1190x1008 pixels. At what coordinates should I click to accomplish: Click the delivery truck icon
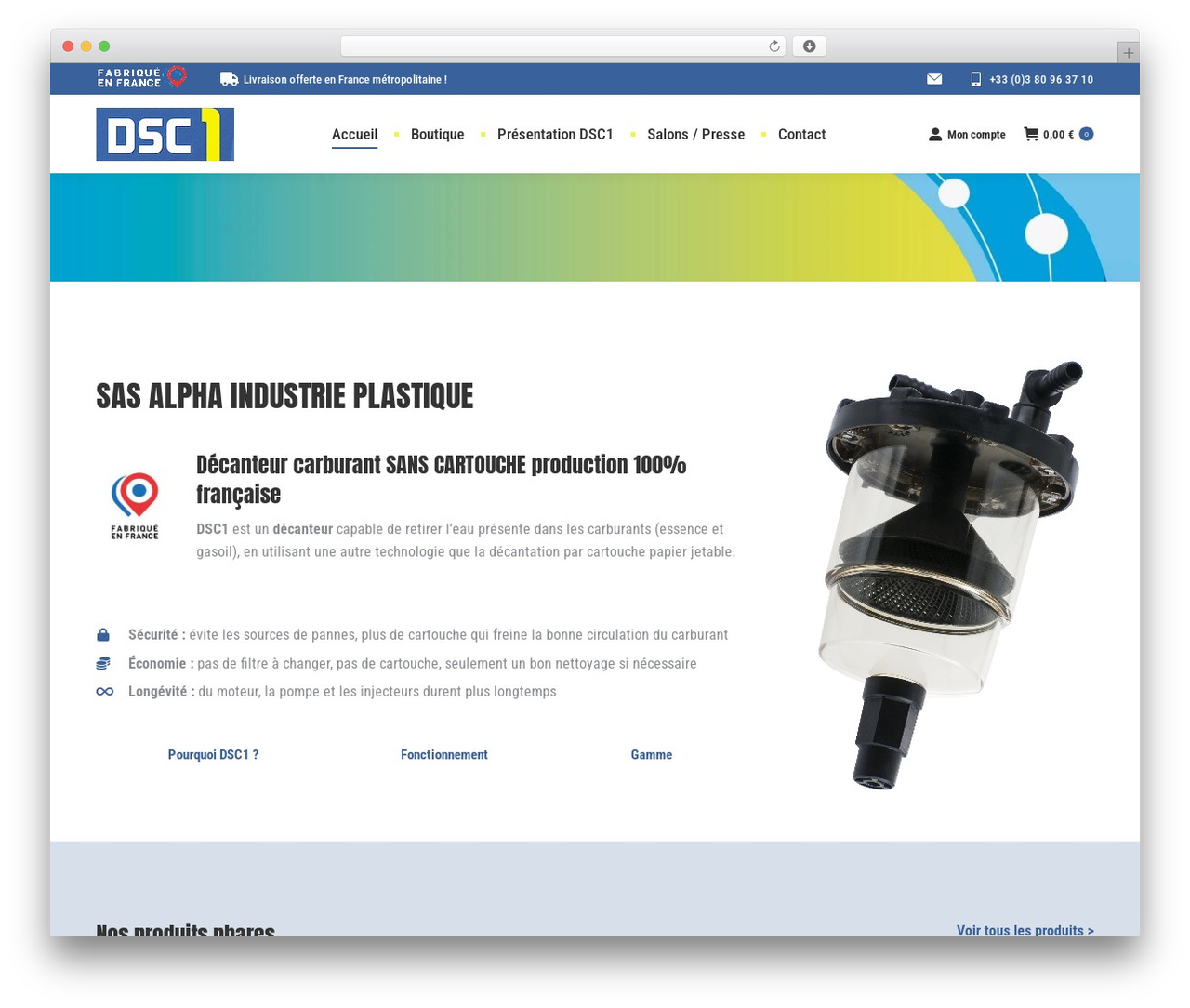229,79
